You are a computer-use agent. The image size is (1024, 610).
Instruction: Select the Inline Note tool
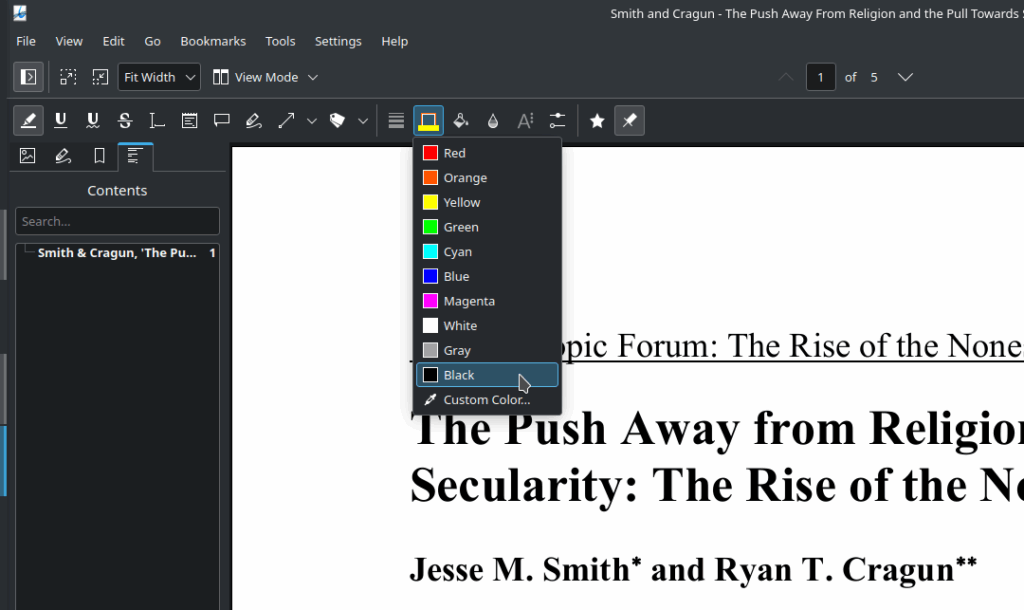coord(189,121)
